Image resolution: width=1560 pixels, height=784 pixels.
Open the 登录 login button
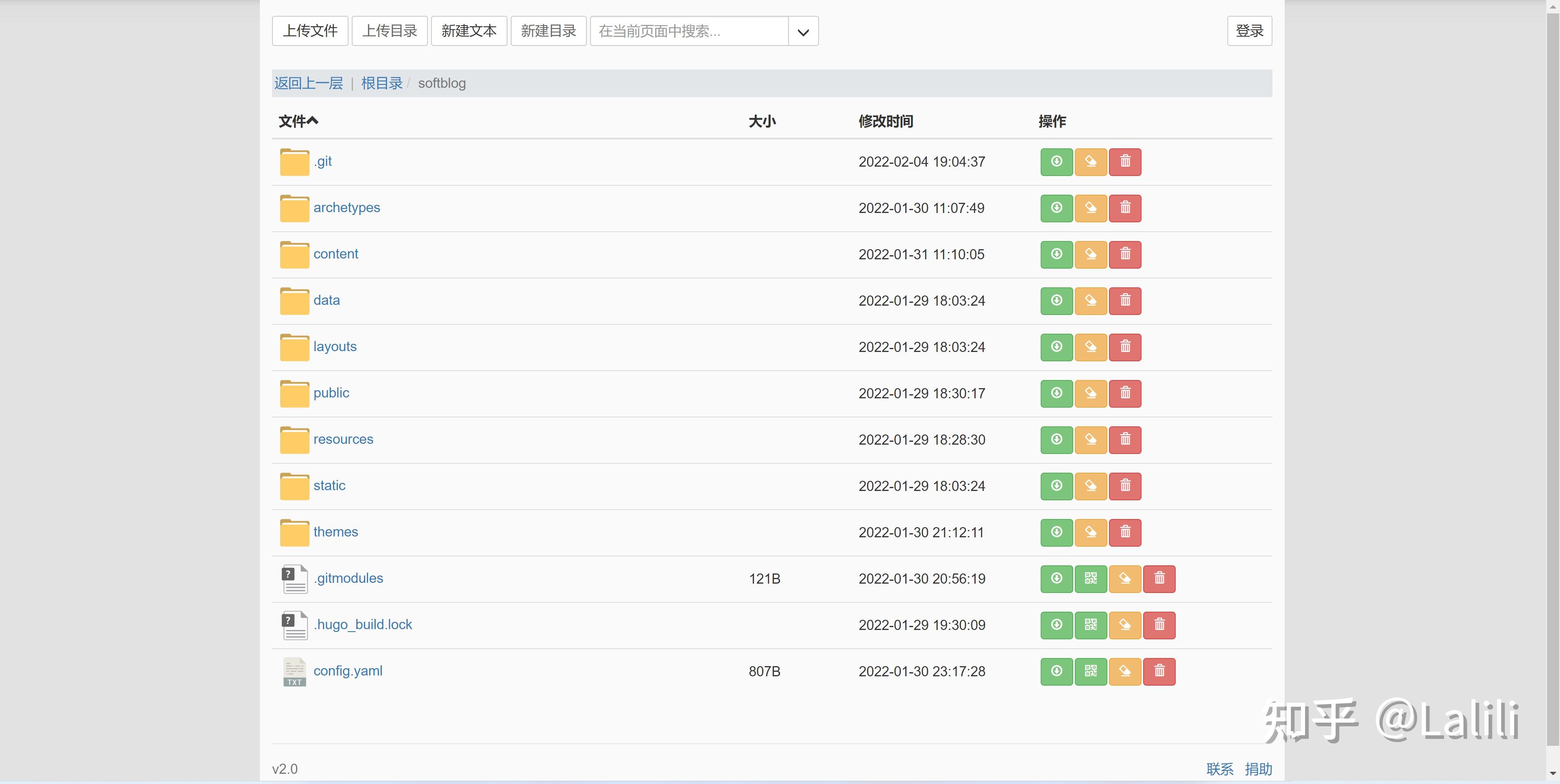(x=1249, y=31)
